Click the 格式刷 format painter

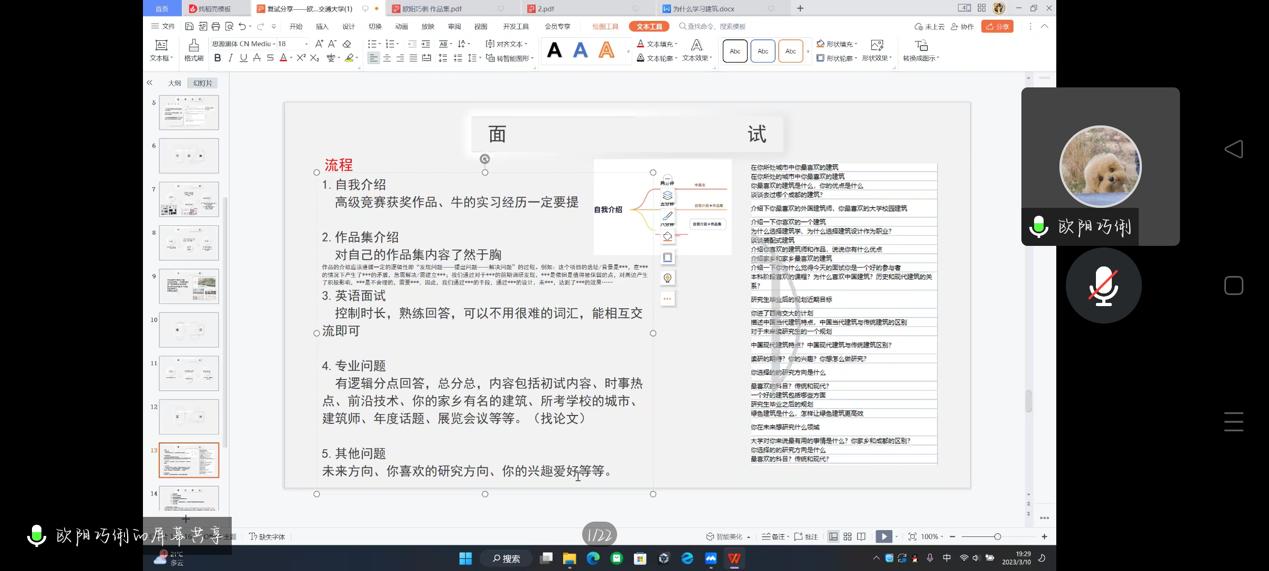[193, 50]
